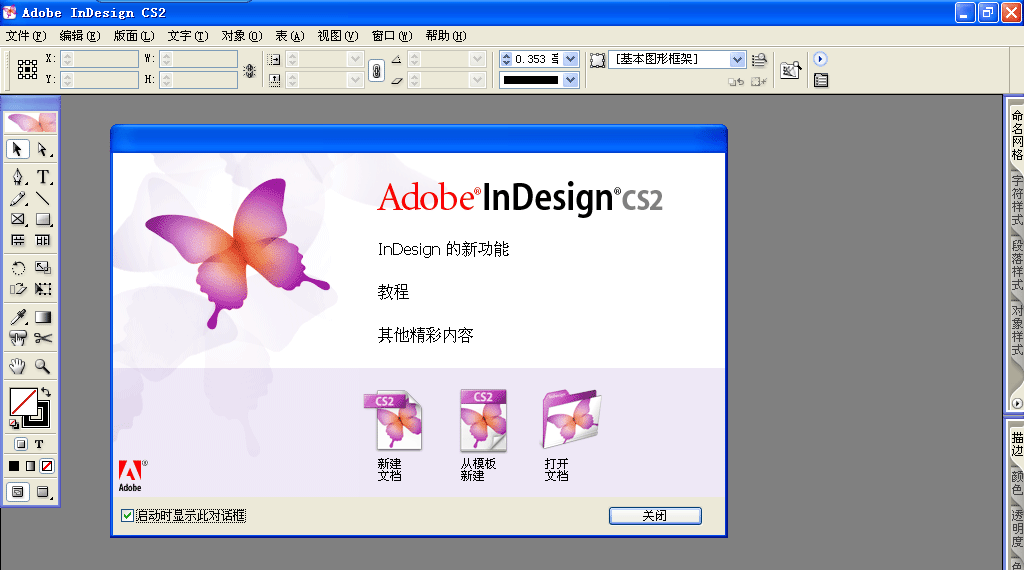Click the constrain proportions chain icon
Viewport: 1024px width, 570px height.
377,70
